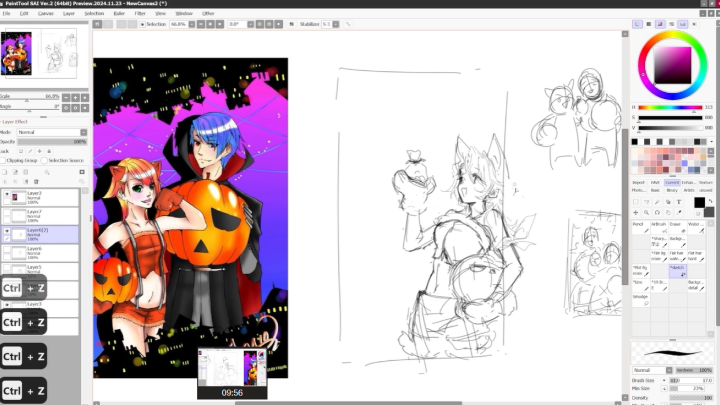The width and height of the screenshot is (720, 405).
Task: Adjust the layer Opacity slider
Action: [52, 142]
